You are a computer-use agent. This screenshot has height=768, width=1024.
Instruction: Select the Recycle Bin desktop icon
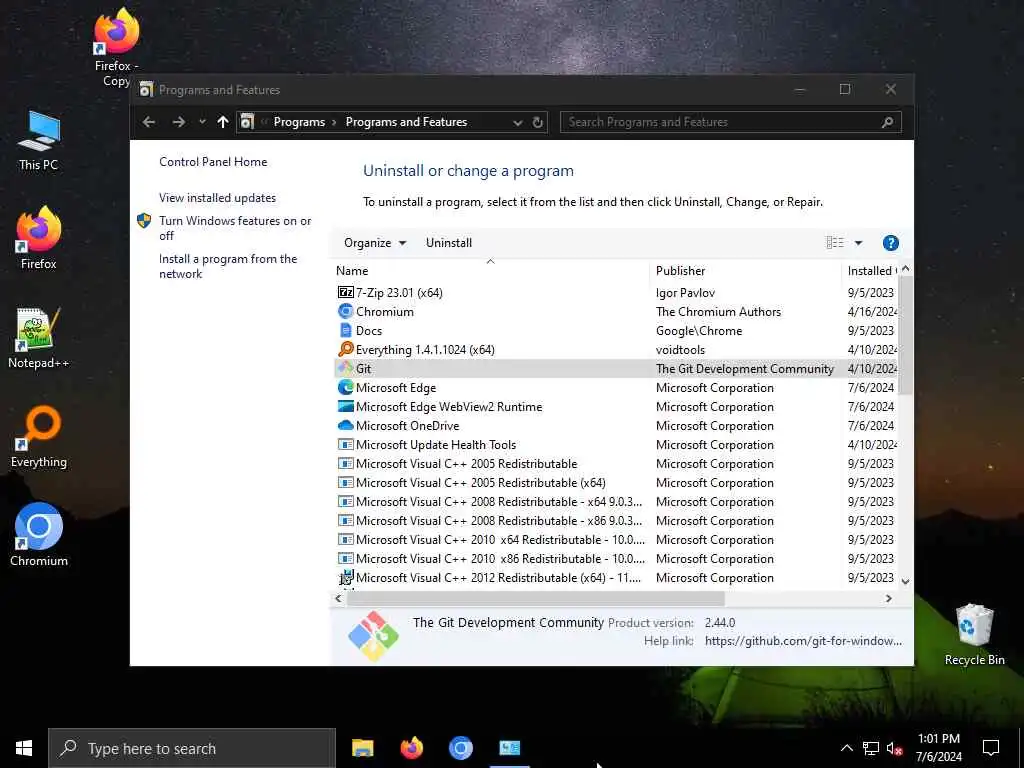pyautogui.click(x=974, y=635)
